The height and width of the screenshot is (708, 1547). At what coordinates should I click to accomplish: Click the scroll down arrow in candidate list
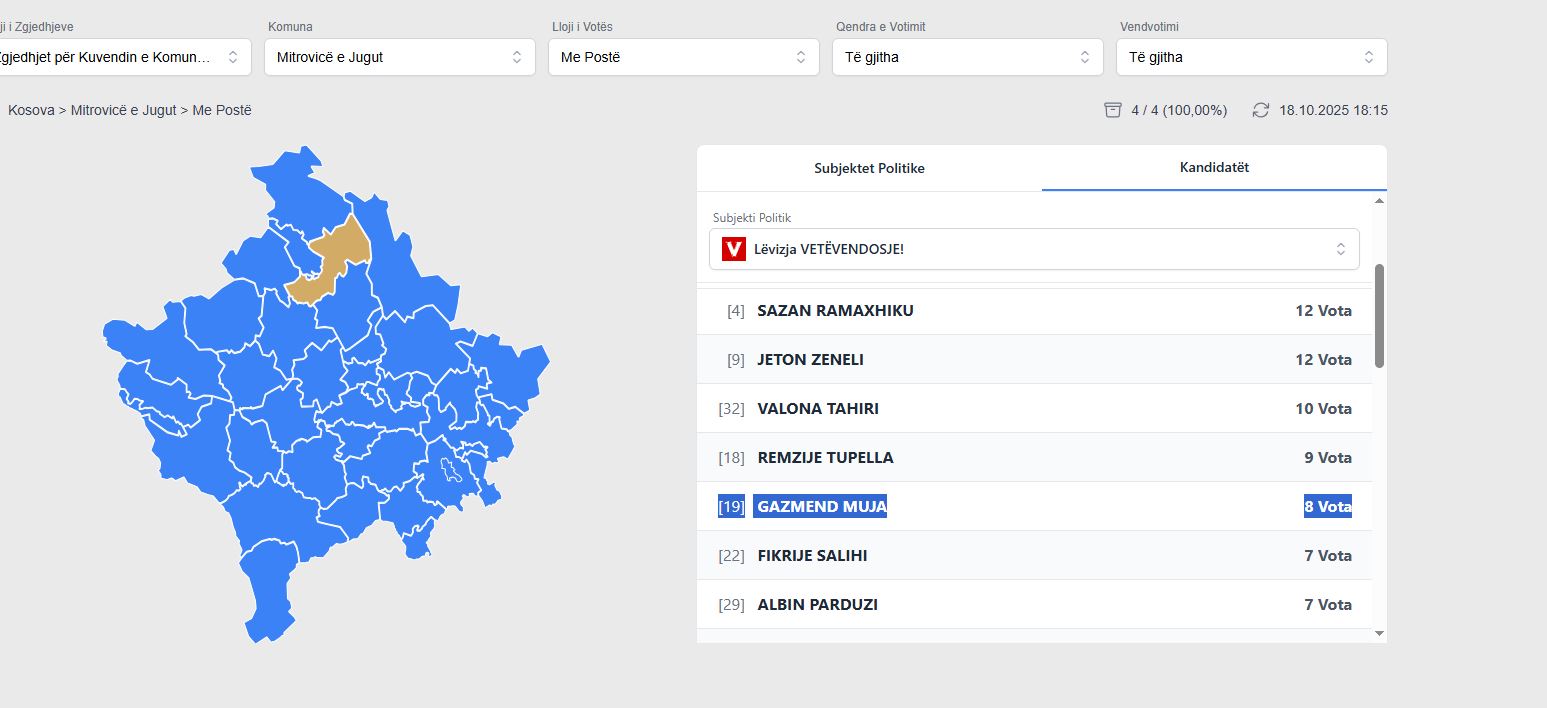1380,633
